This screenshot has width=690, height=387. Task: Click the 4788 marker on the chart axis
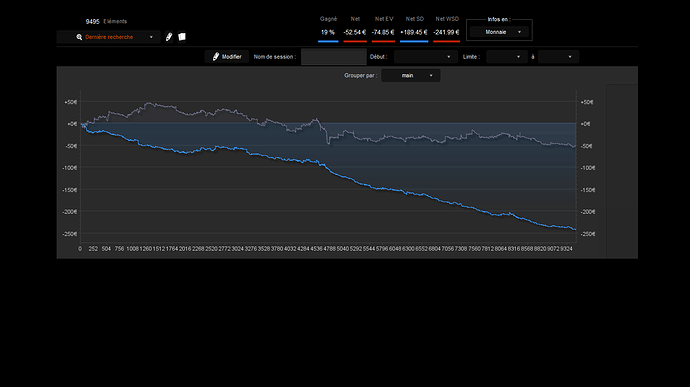pyautogui.click(x=330, y=249)
